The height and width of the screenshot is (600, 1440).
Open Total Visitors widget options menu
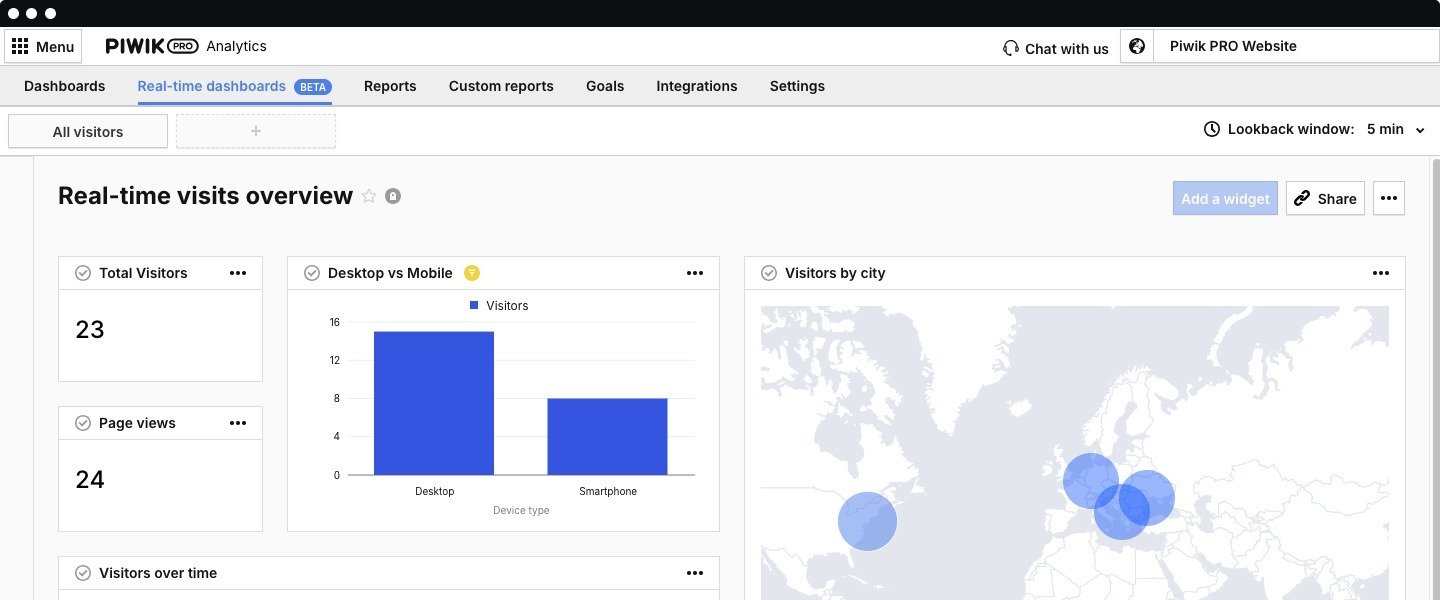[x=237, y=273]
